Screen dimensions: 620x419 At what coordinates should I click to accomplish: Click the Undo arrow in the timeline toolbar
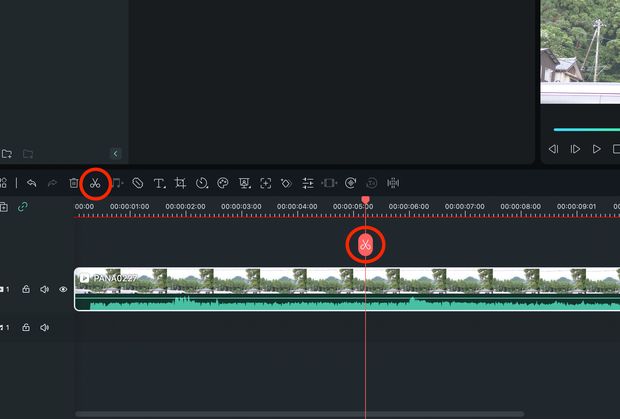32,183
